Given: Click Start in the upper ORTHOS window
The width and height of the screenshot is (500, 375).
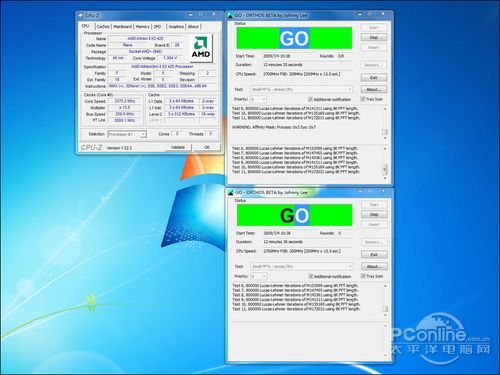Looking at the screenshot, I should tap(374, 28).
